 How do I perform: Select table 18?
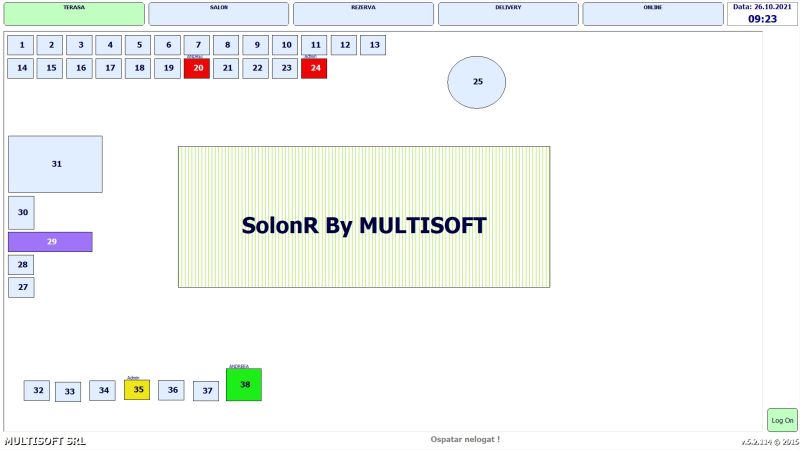[138, 68]
